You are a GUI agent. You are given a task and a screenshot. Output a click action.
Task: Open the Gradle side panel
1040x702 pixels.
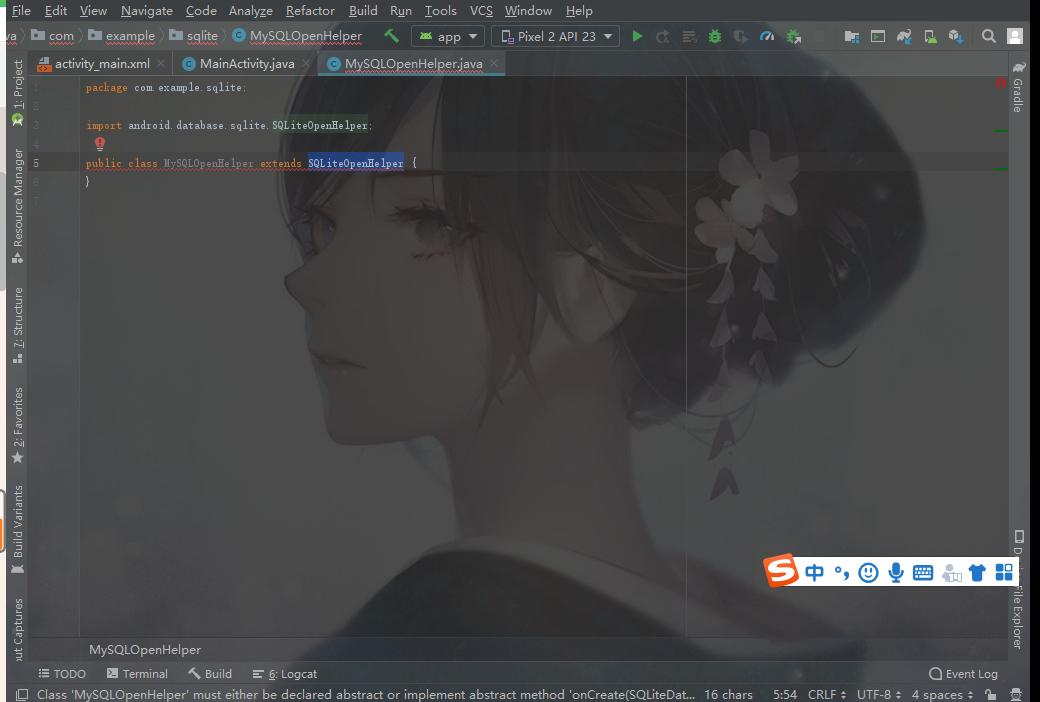coord(1017,87)
